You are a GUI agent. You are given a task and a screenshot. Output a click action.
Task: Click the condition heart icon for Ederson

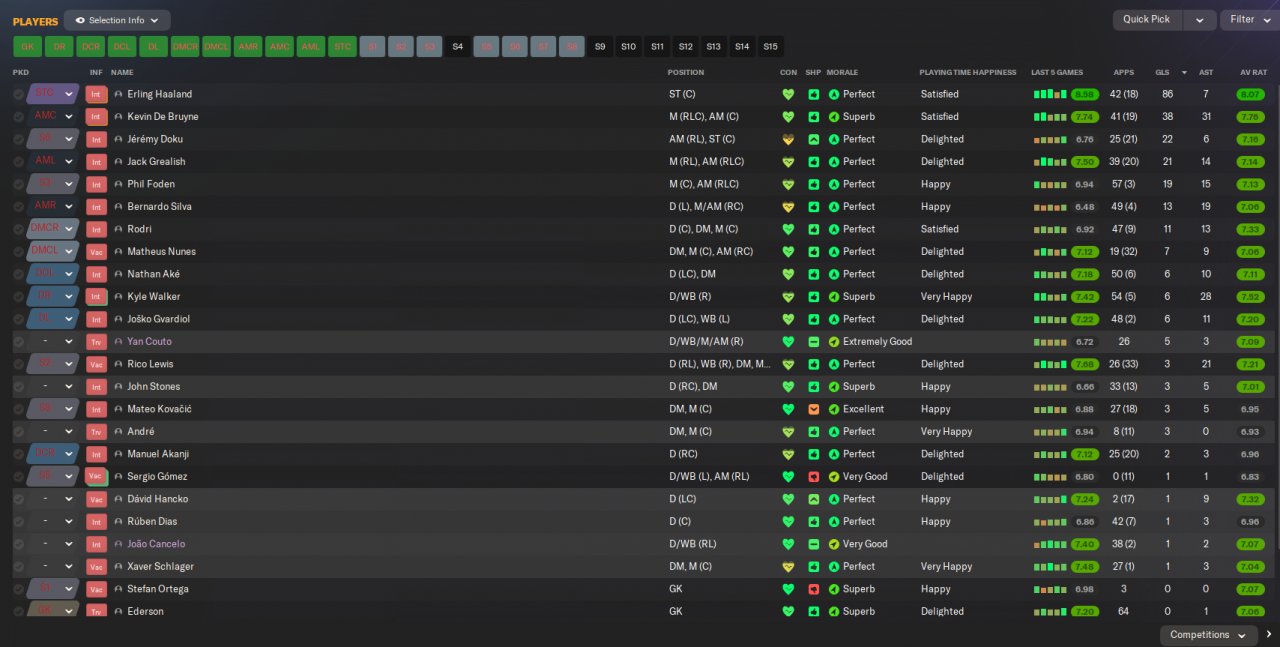pyautogui.click(x=788, y=612)
